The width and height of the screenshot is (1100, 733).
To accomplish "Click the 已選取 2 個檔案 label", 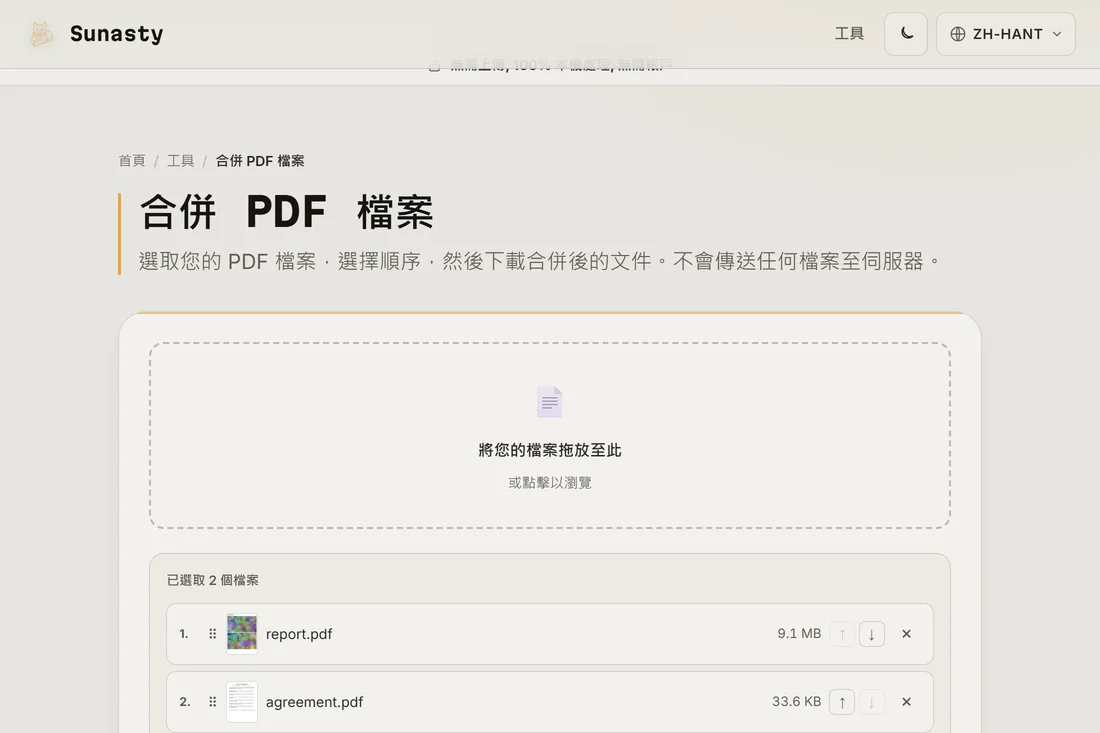I will pos(213,580).
